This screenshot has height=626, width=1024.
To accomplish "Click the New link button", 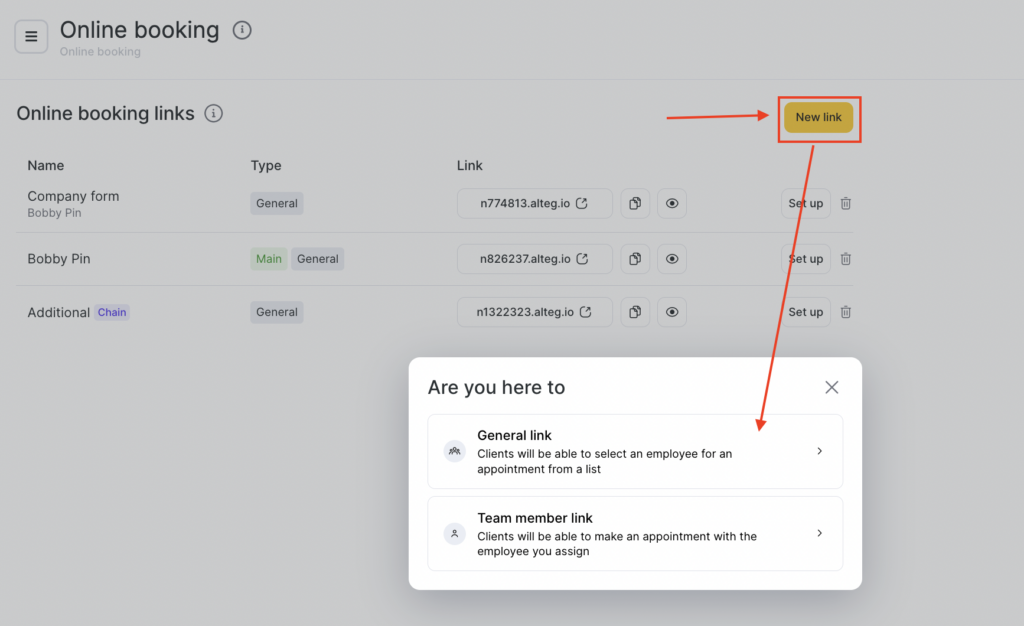I will 818,117.
